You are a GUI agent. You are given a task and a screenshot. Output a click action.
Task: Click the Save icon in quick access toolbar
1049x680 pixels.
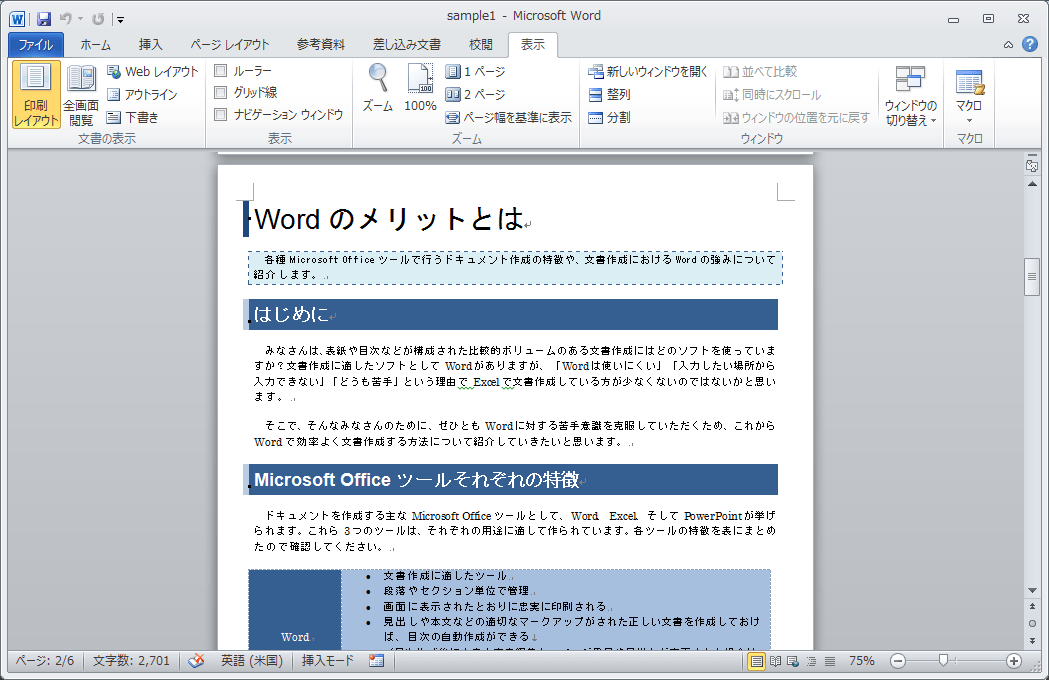click(x=43, y=18)
